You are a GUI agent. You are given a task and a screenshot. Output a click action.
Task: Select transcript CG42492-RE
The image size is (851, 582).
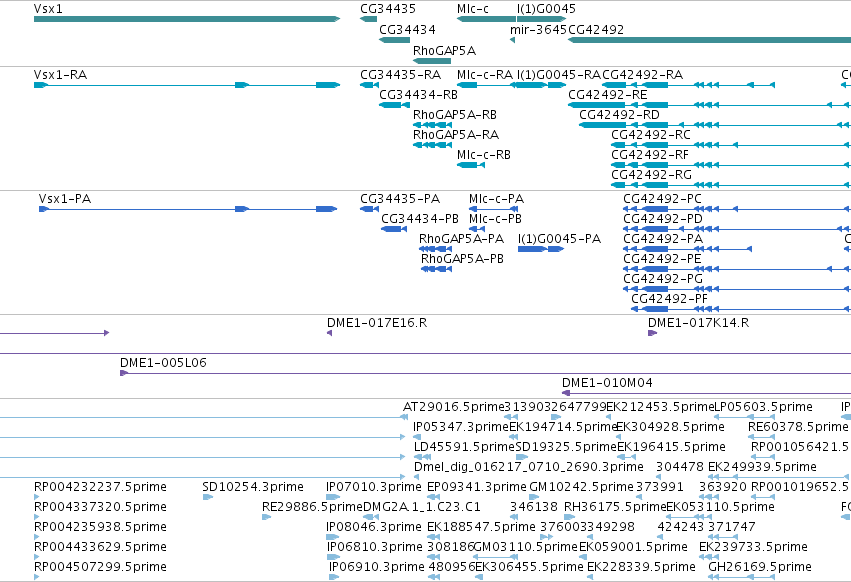click(x=709, y=105)
